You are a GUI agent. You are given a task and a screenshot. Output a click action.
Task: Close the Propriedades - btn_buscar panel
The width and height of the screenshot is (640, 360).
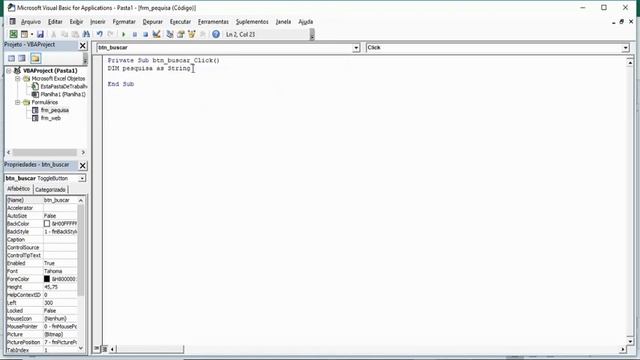tap(82, 165)
